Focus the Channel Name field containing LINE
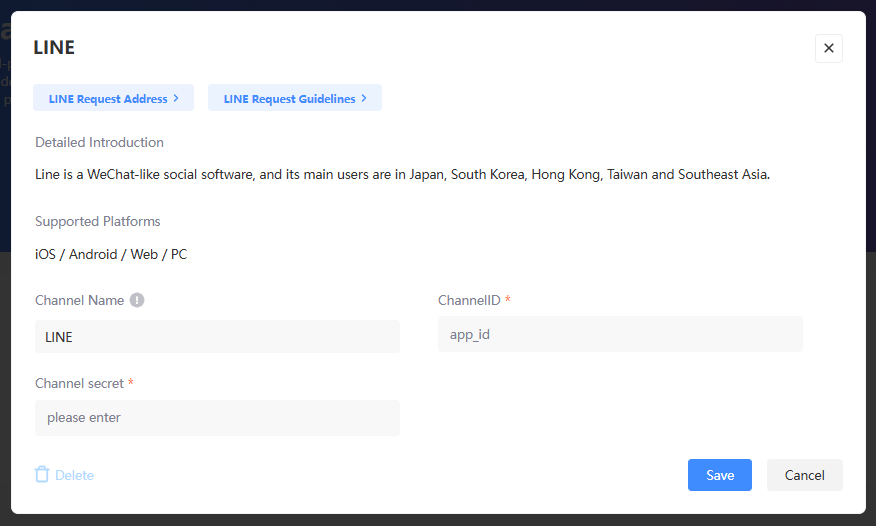This screenshot has width=876, height=526. coord(217,337)
